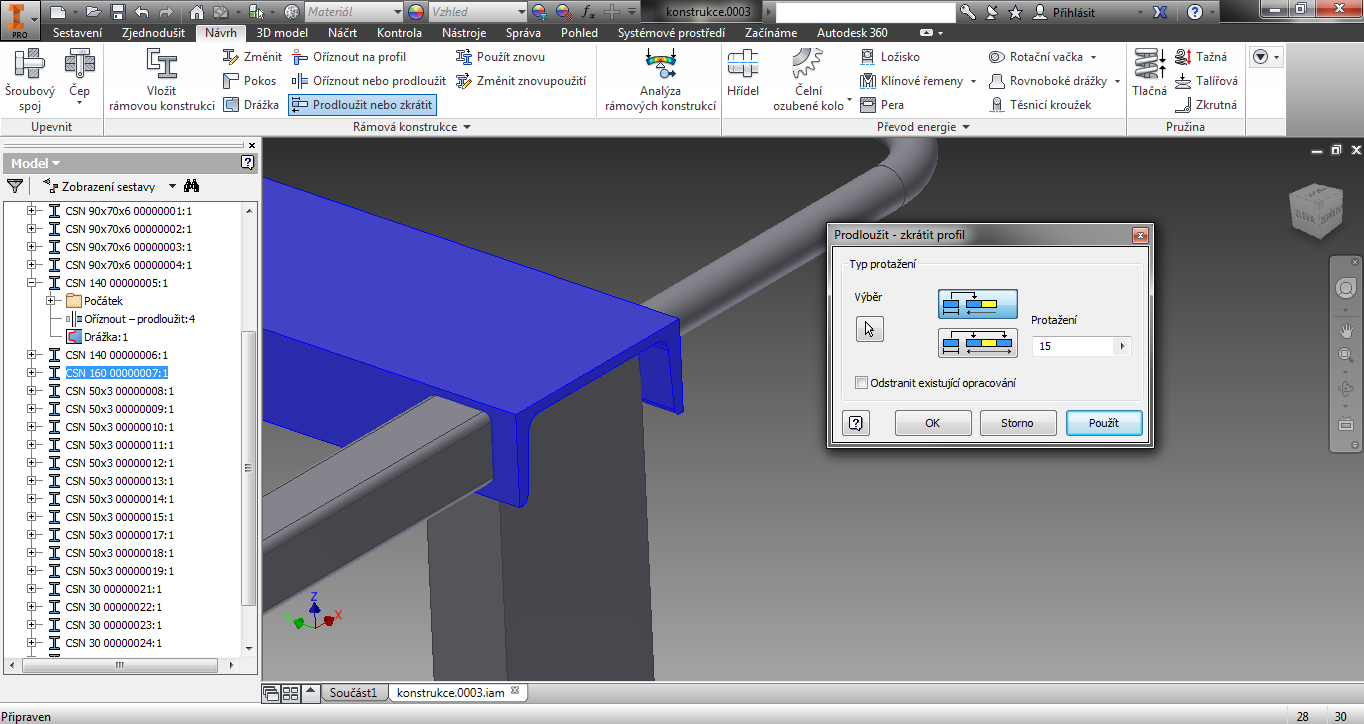This screenshot has height=724, width=1364.
Task: Open the Kontrola ribbon tab
Action: coord(399,33)
